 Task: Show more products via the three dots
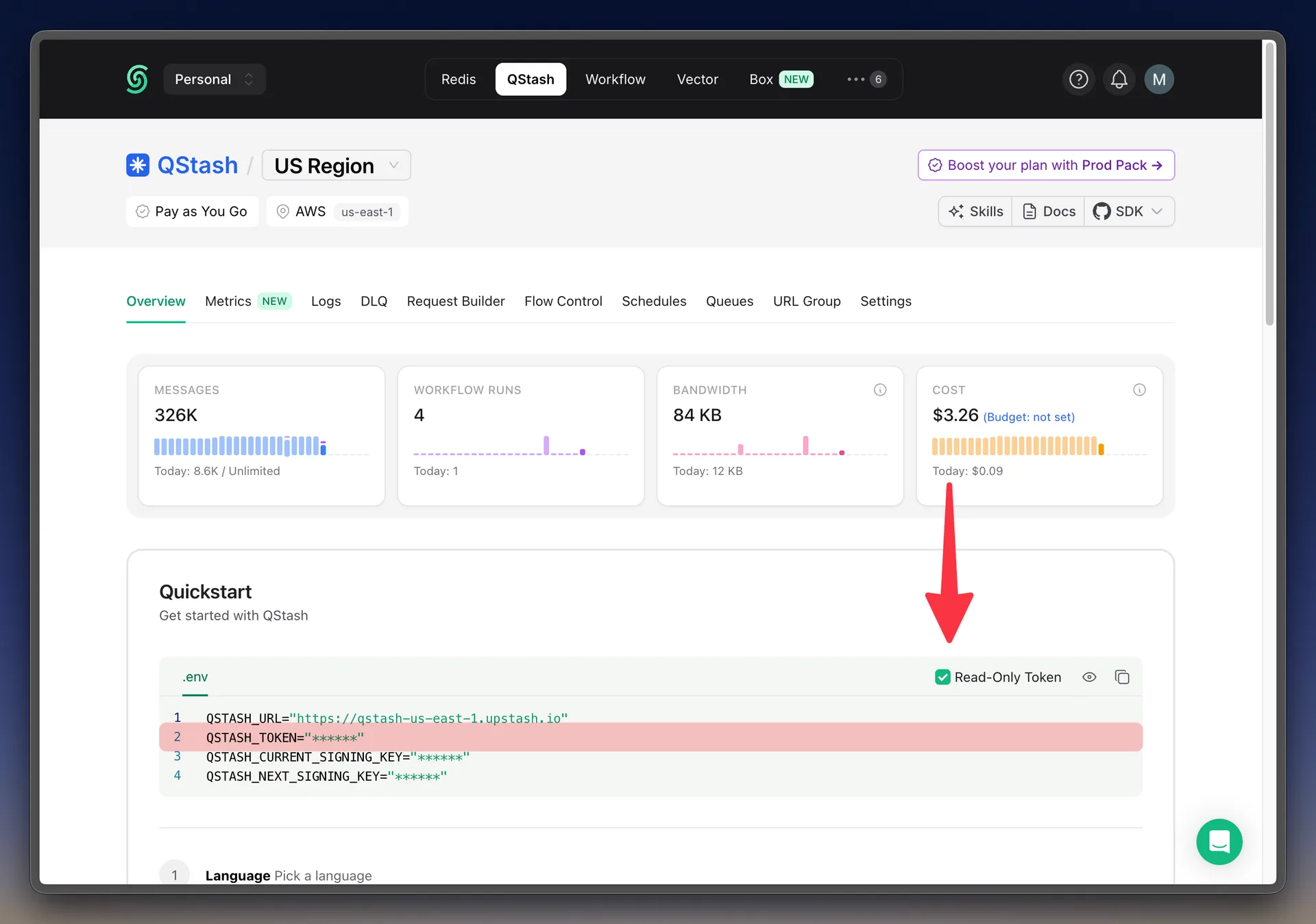(866, 80)
